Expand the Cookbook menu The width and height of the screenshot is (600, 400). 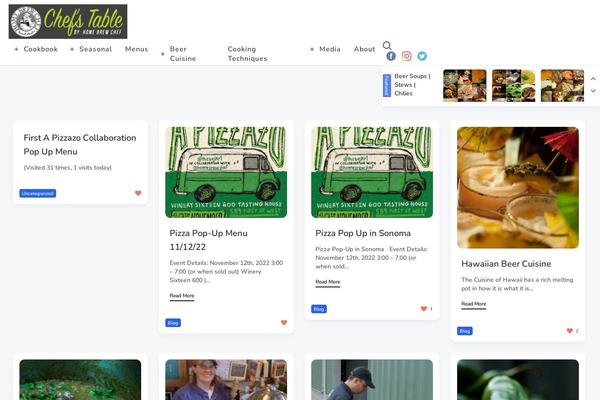click(x=41, y=49)
